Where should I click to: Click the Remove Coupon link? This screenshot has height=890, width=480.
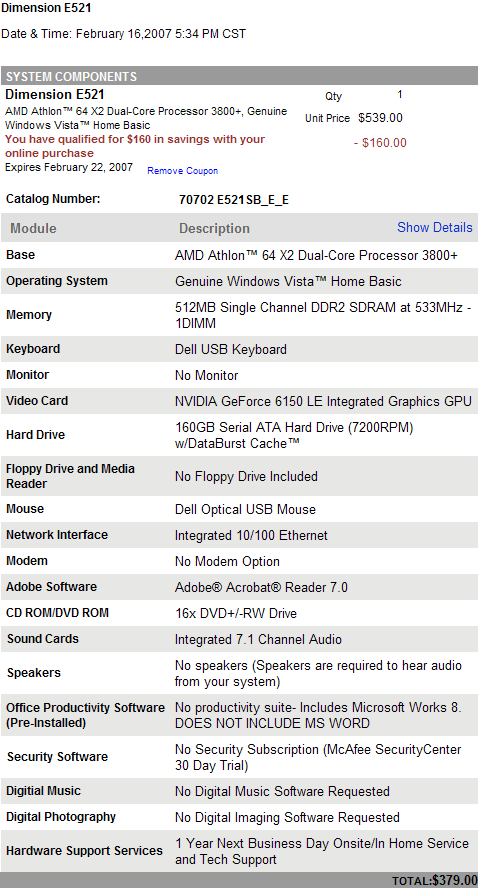182,170
